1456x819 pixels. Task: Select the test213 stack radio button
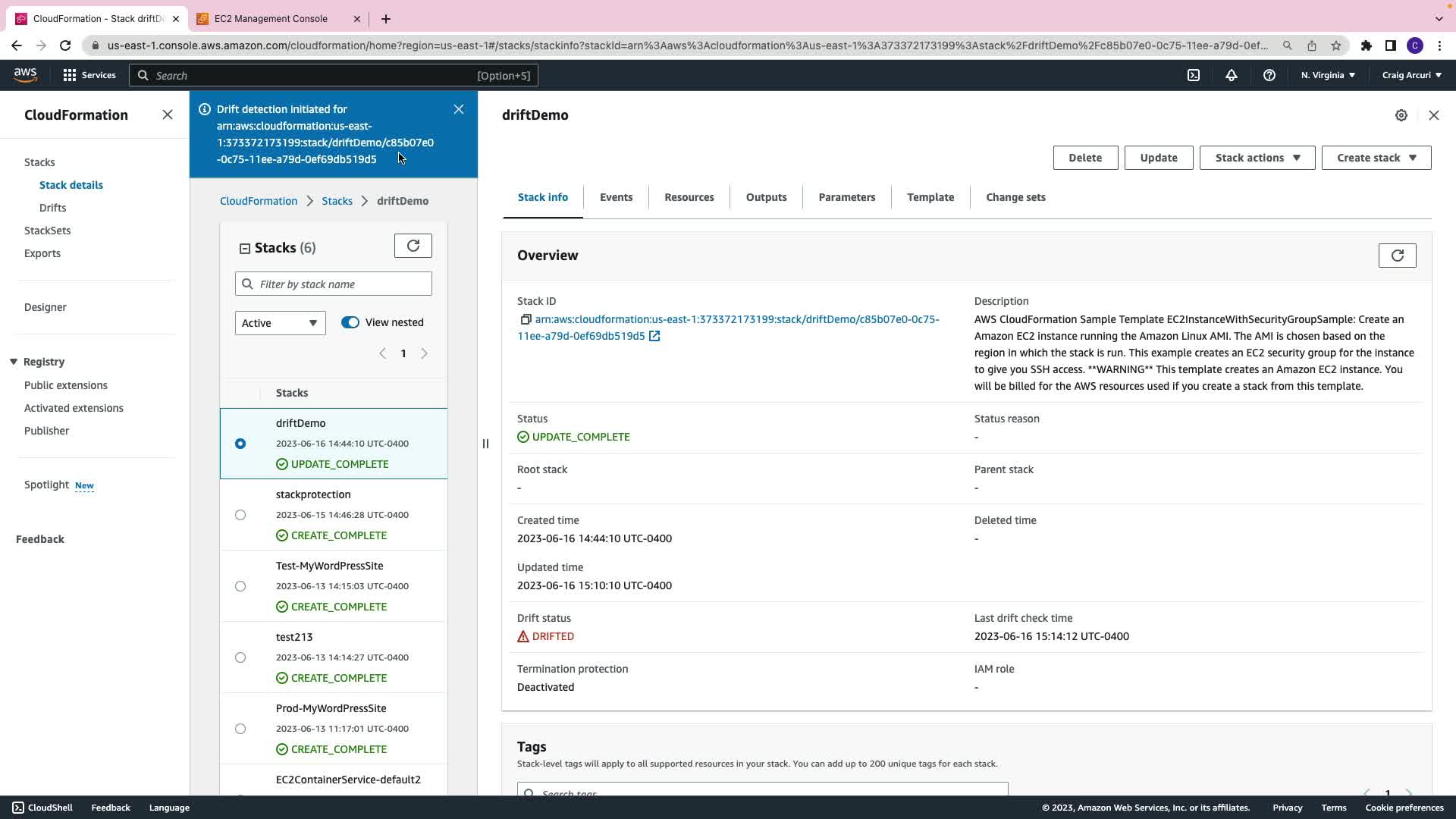click(x=240, y=657)
